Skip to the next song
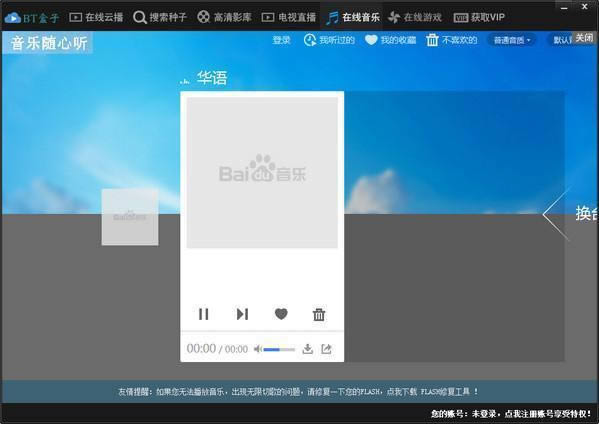 coord(242,314)
